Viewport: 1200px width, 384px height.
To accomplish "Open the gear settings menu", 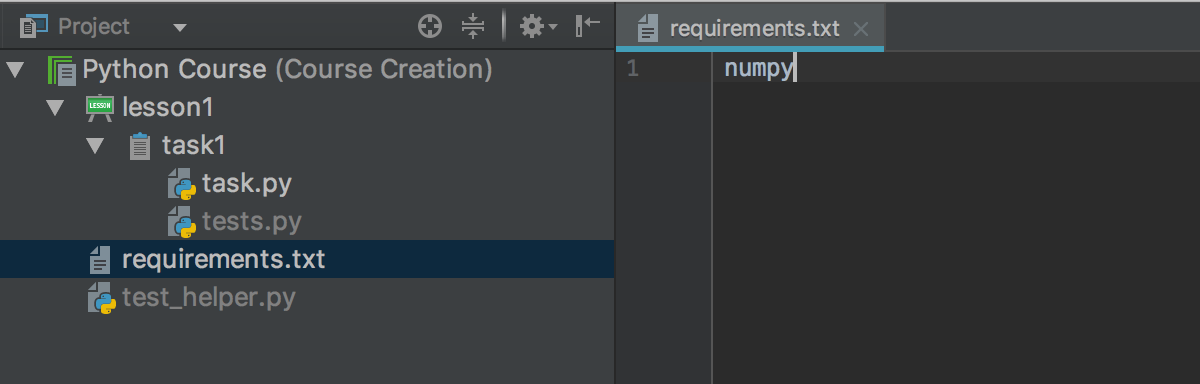I will 538,27.
